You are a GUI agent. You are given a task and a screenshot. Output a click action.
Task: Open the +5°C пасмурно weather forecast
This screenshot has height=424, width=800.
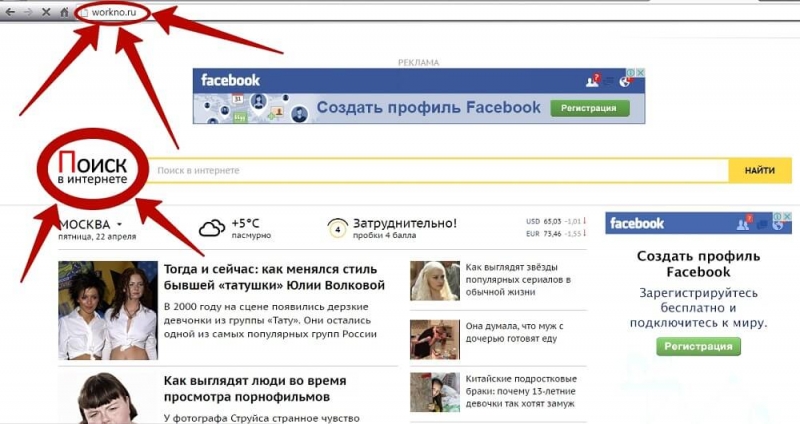coord(251,228)
